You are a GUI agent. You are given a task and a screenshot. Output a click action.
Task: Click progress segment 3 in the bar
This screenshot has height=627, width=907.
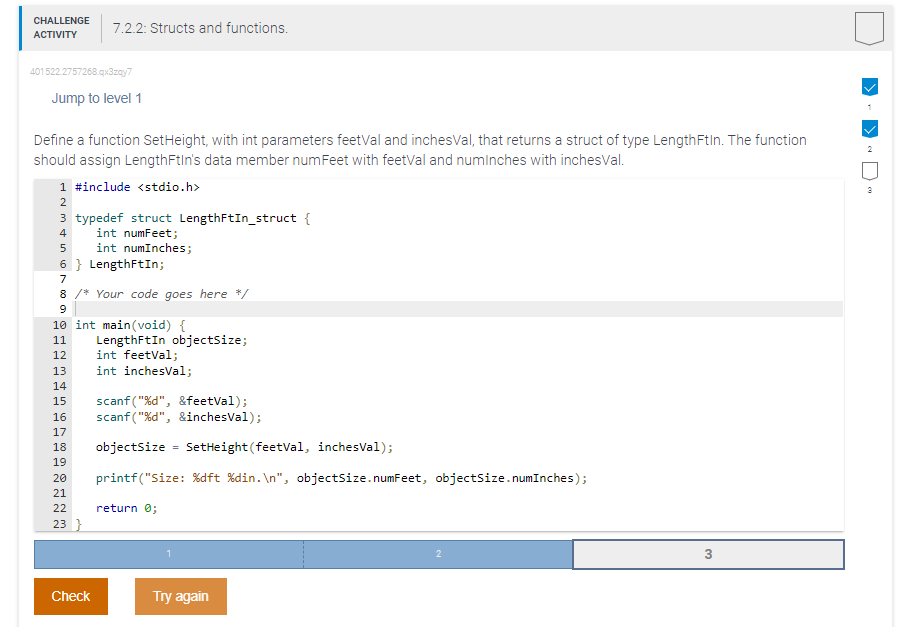coord(708,554)
